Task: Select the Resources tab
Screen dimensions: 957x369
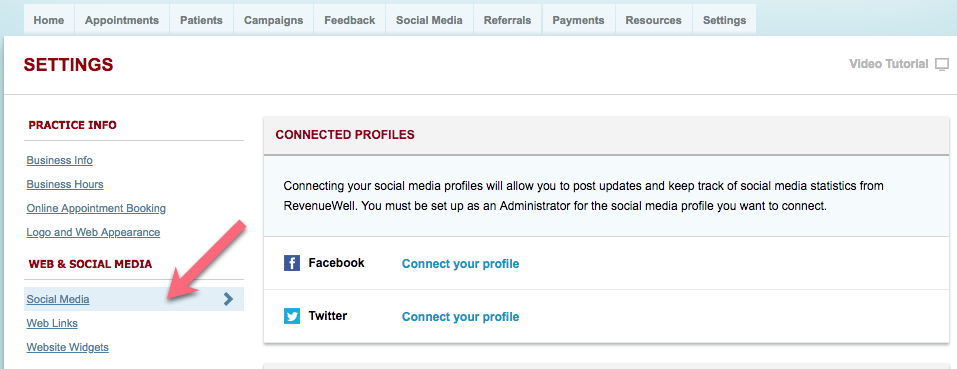Action: (654, 20)
